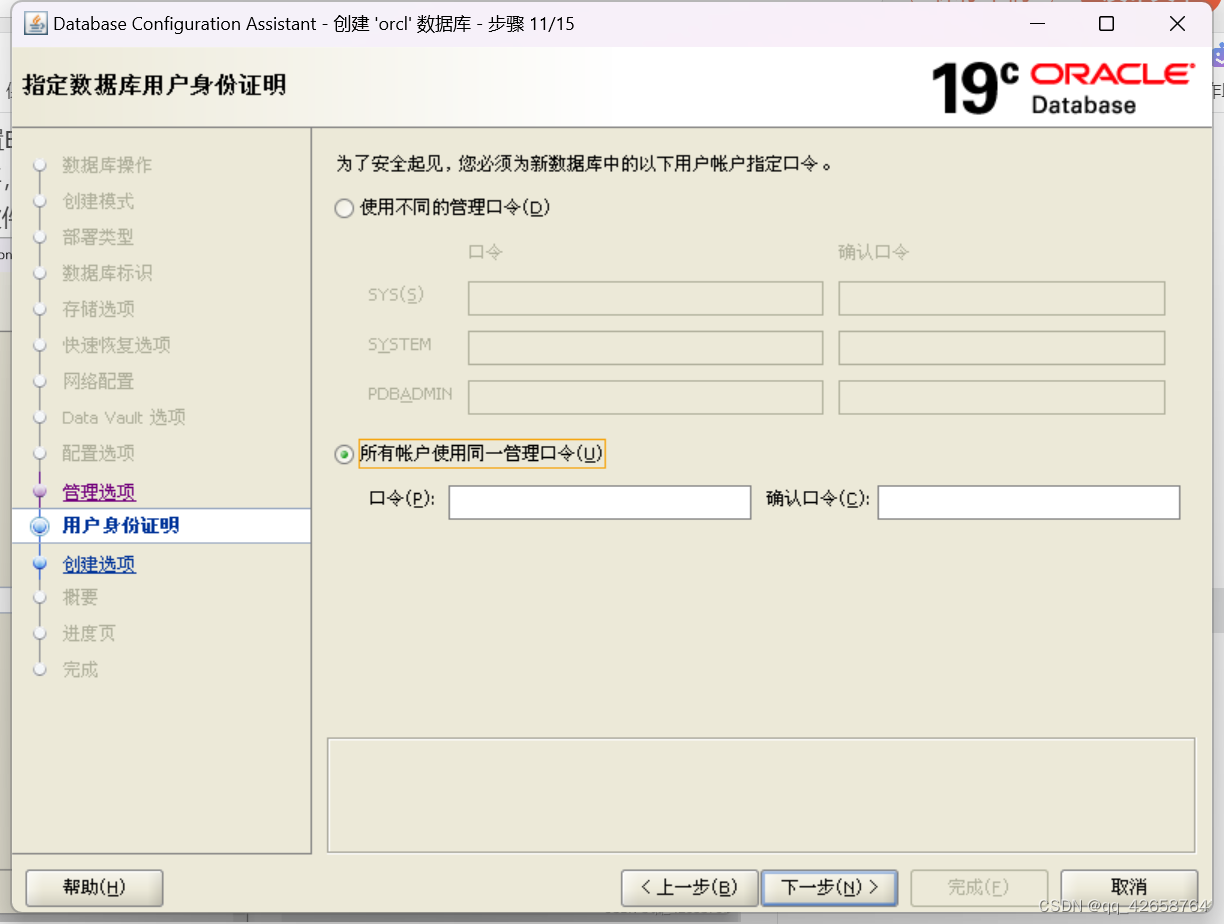Click the Oracle 19c Database logo
Viewport: 1224px width, 924px height.
click(1062, 88)
